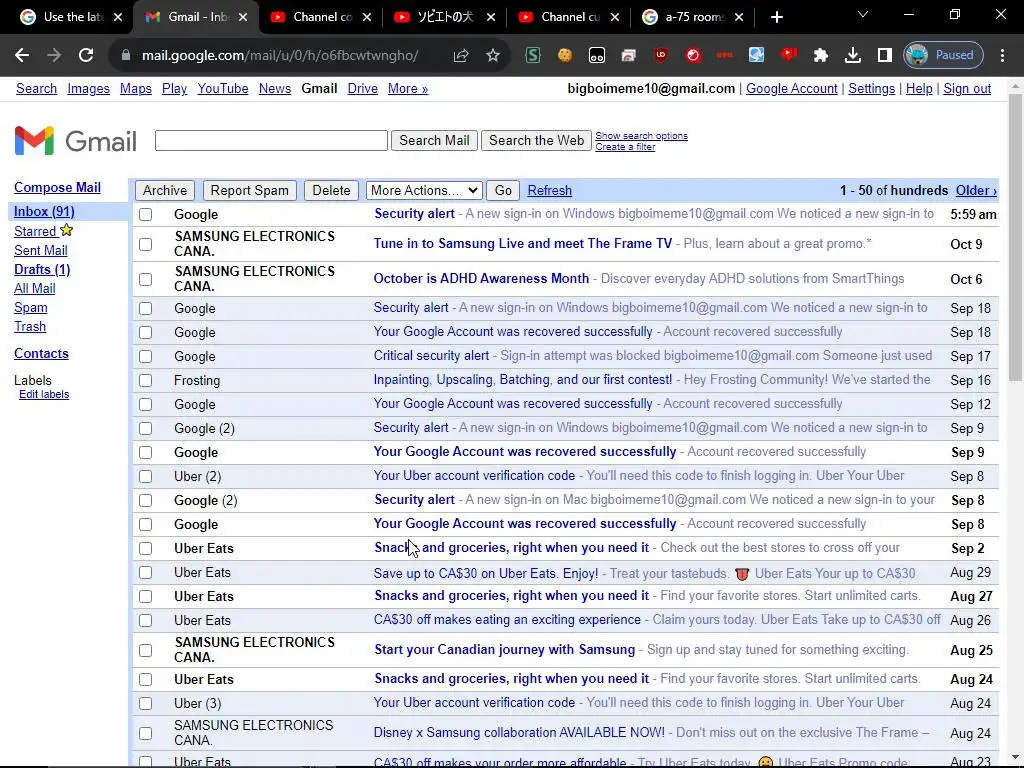Click Edit labels link

44,394
